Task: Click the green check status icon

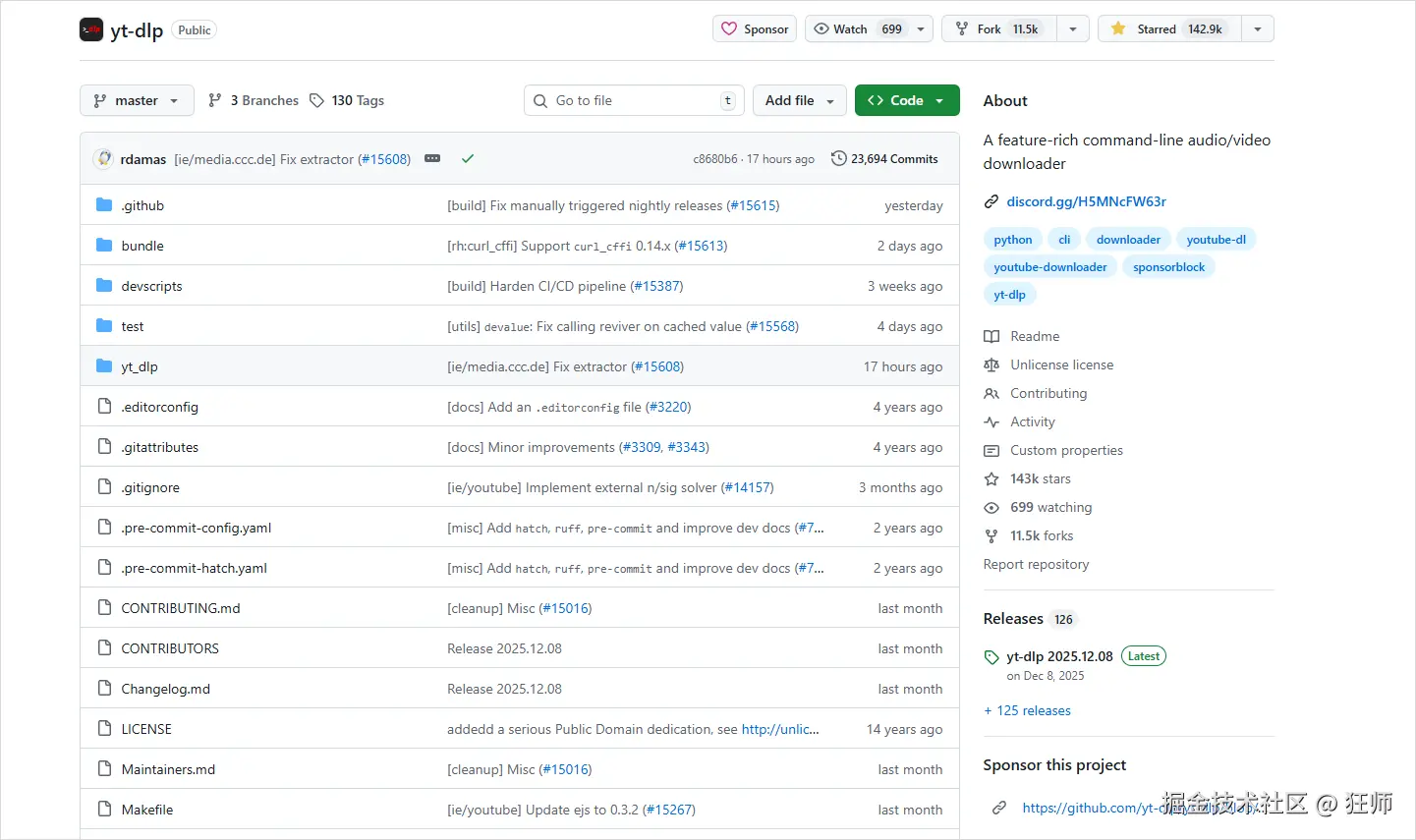Action: [x=468, y=158]
